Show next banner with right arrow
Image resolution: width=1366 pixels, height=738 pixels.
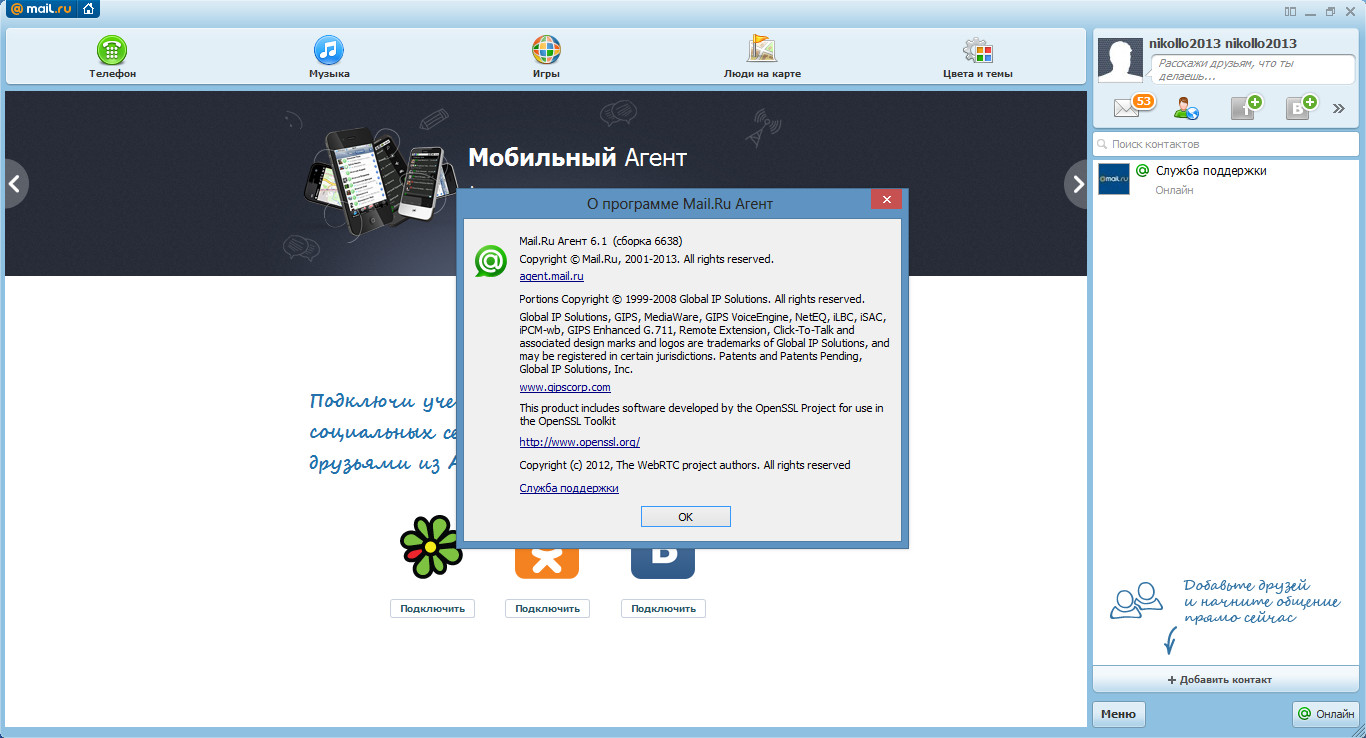pos(1076,184)
